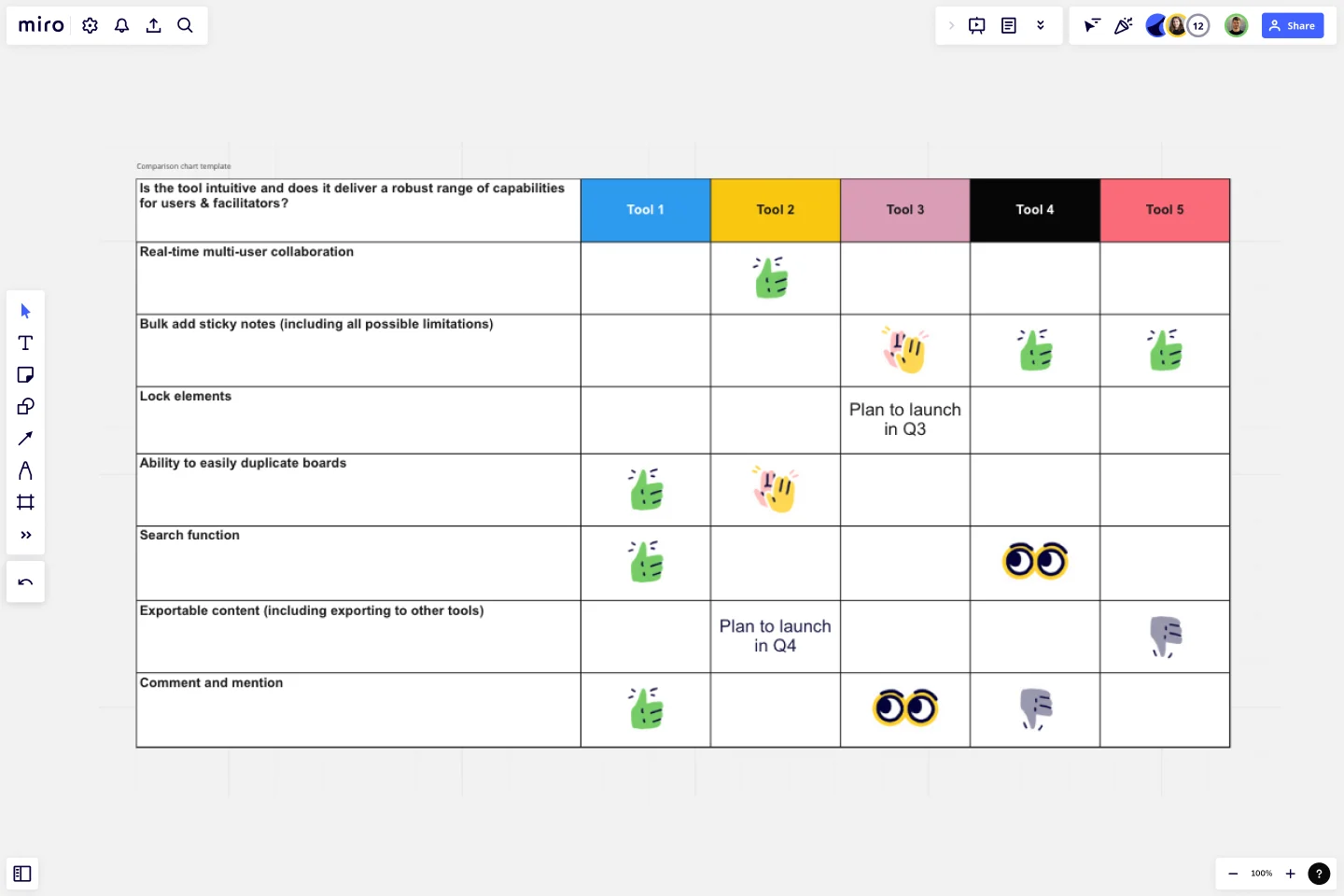The image size is (1344, 896).
Task: Select the Sticky note tool
Action: [x=25, y=374]
